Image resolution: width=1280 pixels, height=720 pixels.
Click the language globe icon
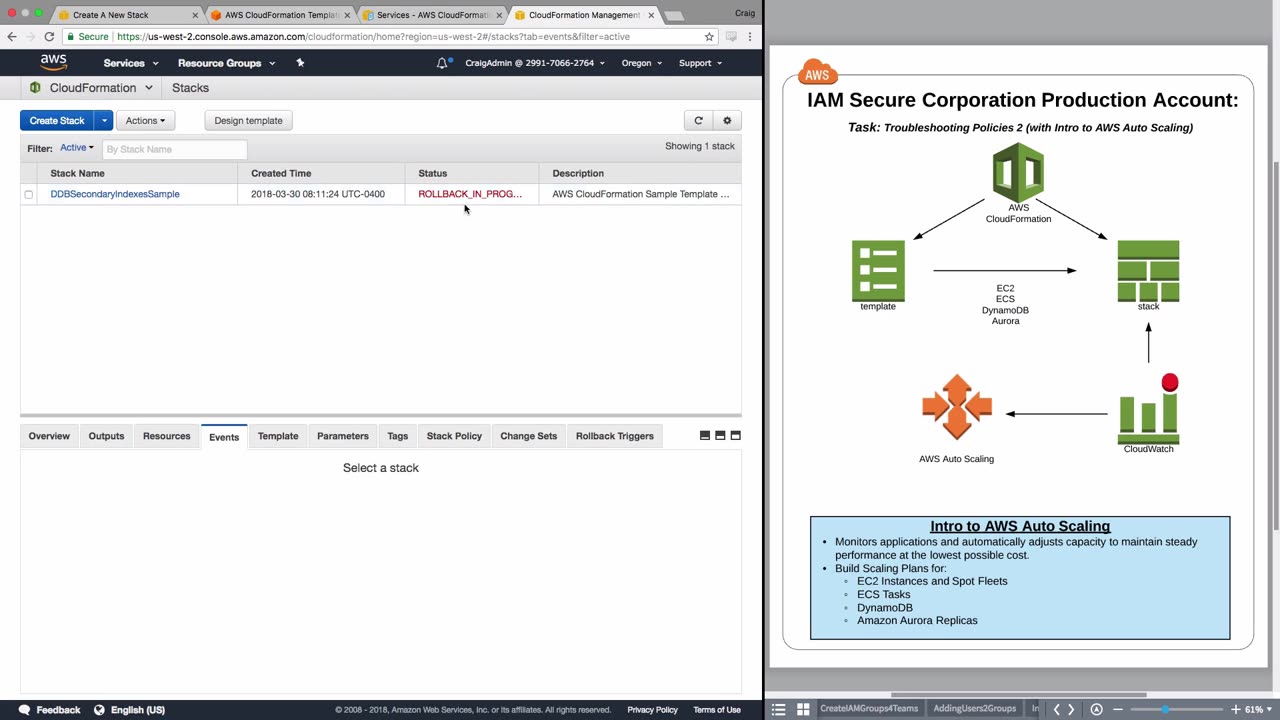coord(99,710)
